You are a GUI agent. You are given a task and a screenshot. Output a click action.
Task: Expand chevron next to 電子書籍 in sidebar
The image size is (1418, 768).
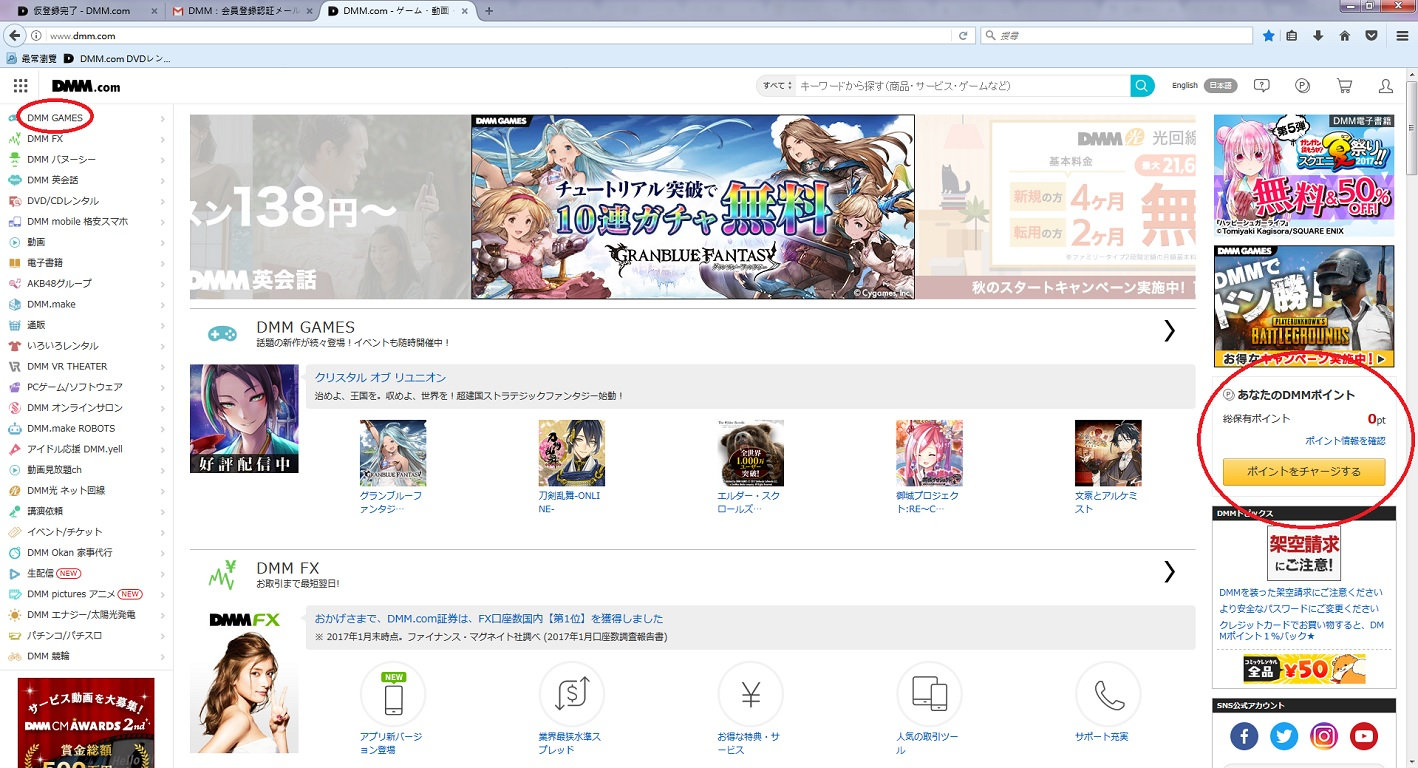point(163,263)
